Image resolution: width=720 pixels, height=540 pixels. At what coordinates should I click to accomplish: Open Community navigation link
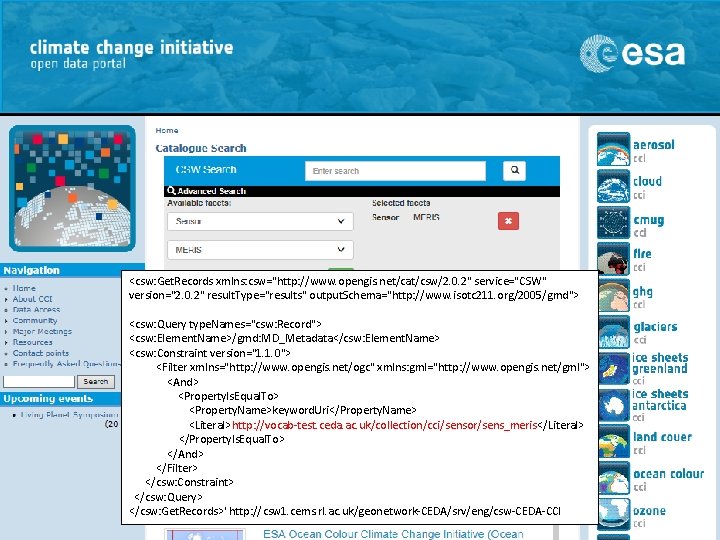pos(35,321)
